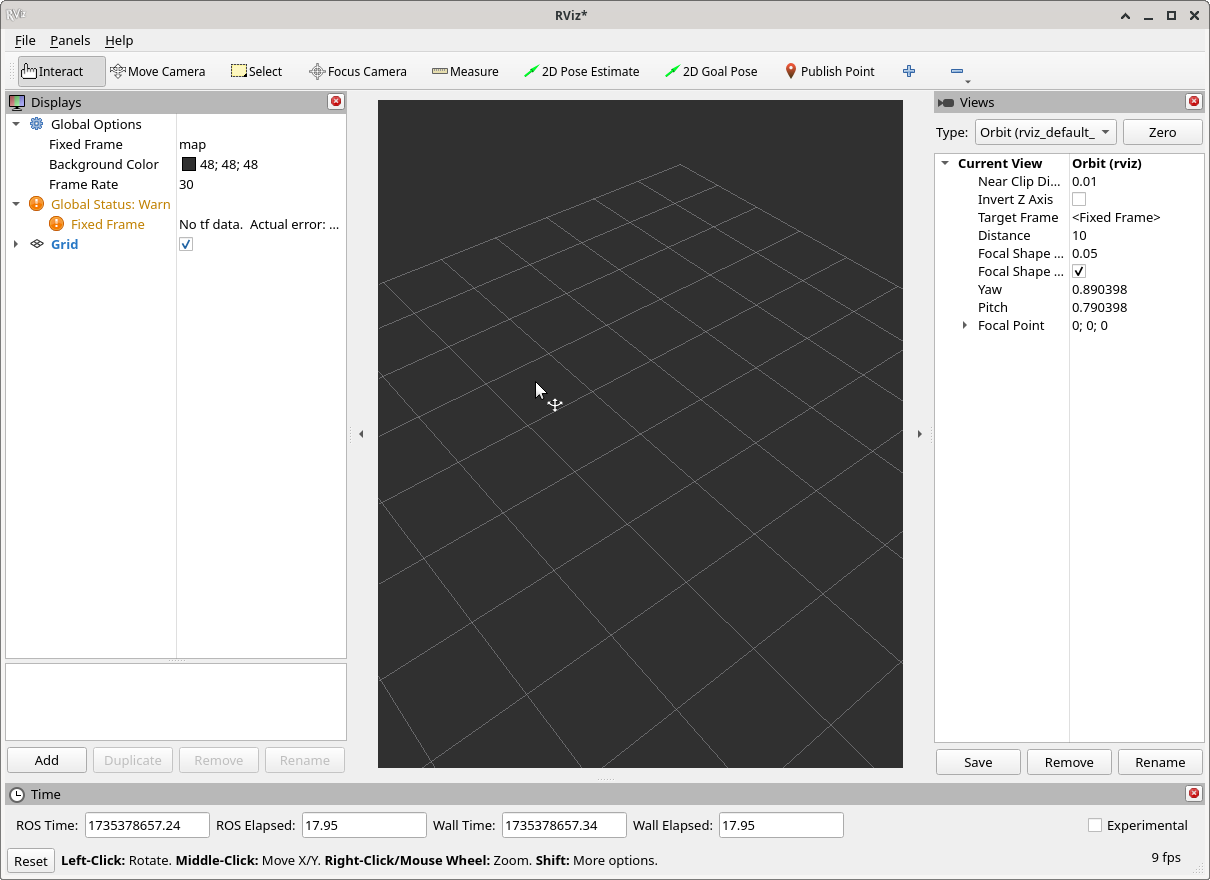Activate the Focus Camera tool
Image resolution: width=1210 pixels, height=880 pixels.
(x=357, y=71)
